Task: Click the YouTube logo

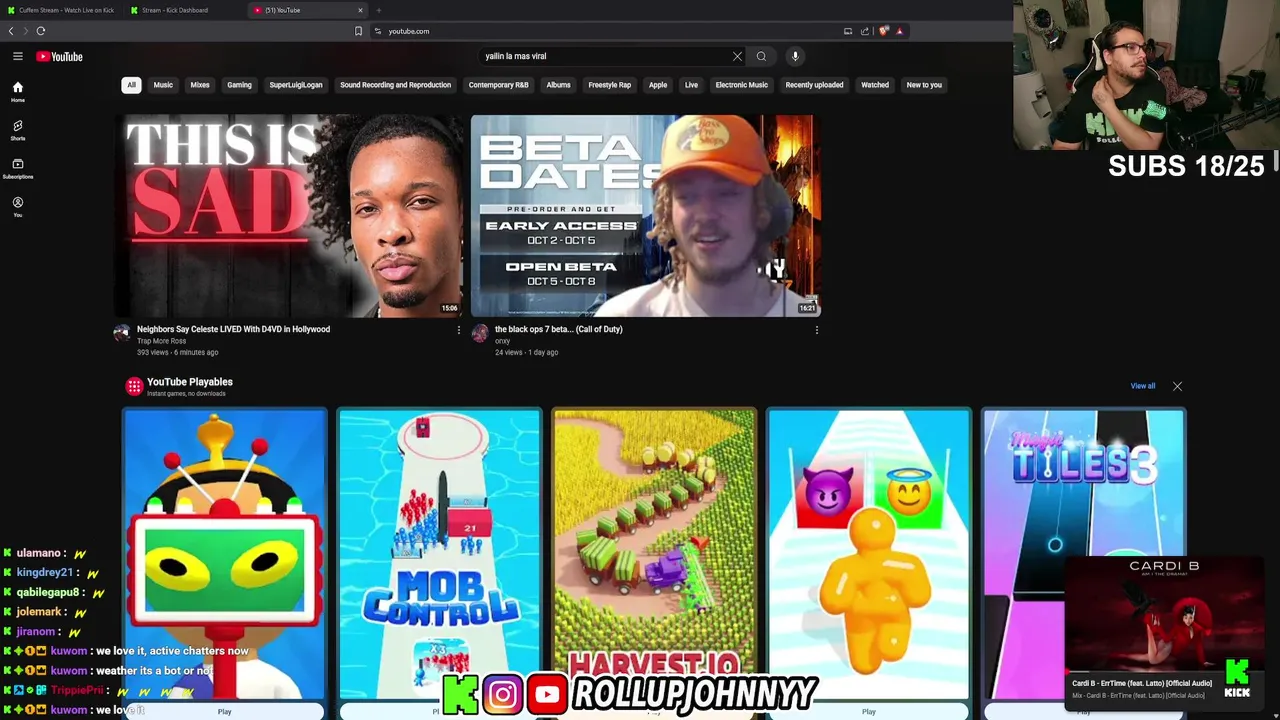Action: pos(60,56)
